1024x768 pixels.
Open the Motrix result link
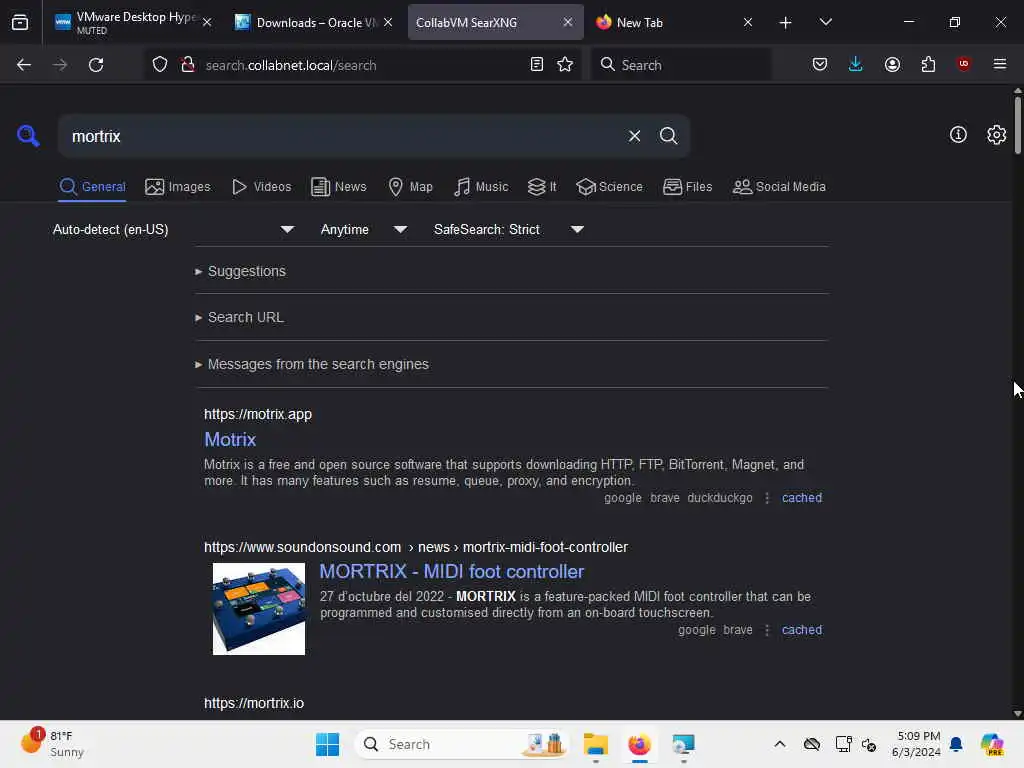230,440
